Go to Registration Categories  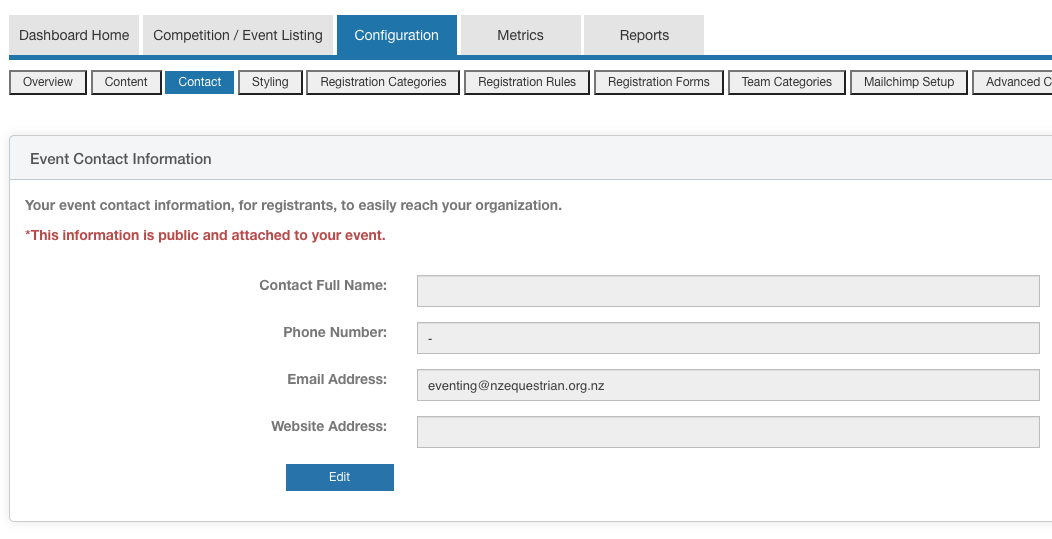click(x=383, y=82)
